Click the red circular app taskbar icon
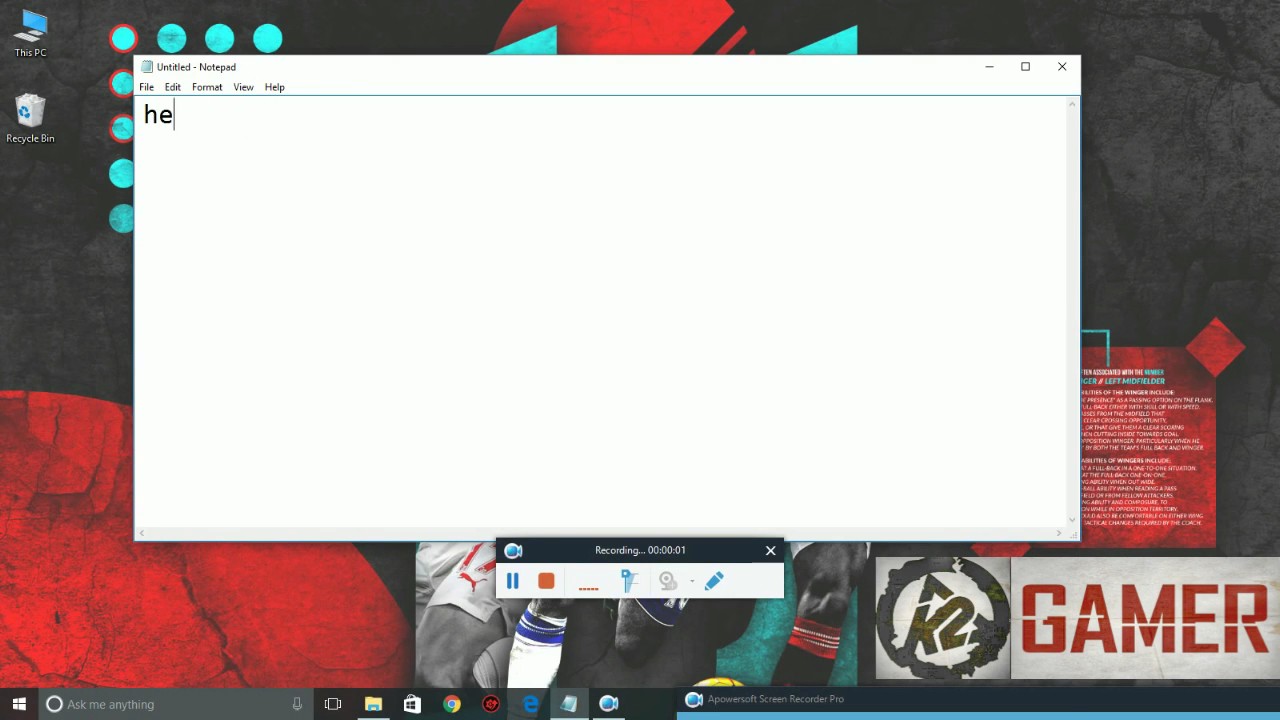1280x720 pixels. click(491, 704)
